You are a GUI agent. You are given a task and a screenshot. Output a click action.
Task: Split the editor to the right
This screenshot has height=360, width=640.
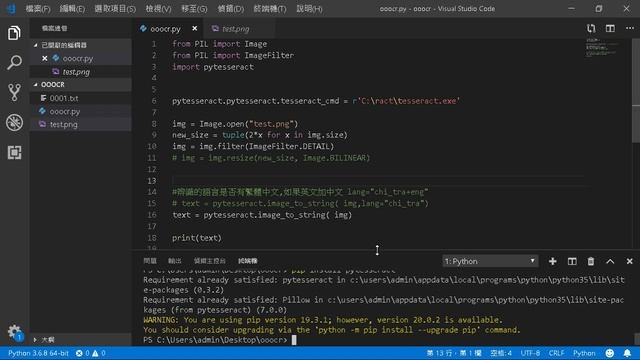point(610,28)
